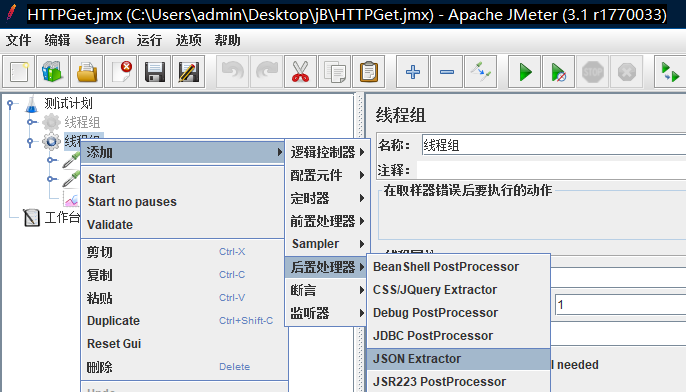The width and height of the screenshot is (686, 392).
Task: Click the field containing value 1
Action: coord(620,304)
